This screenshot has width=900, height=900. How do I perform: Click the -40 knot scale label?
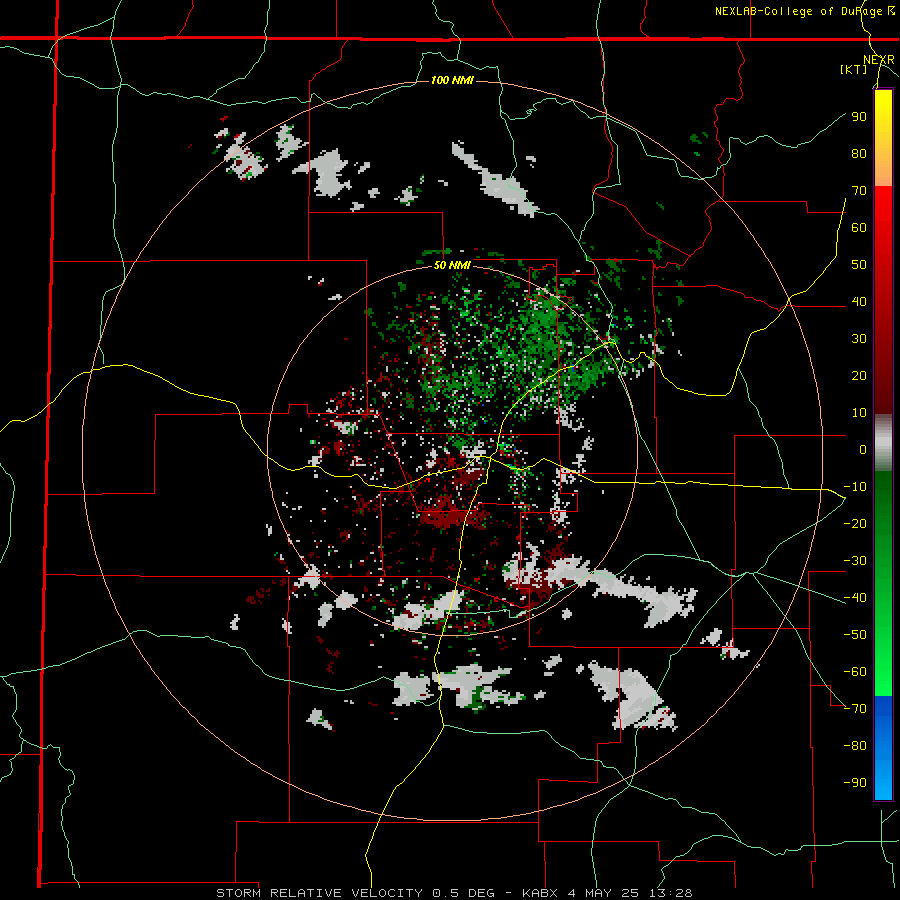coord(855,598)
